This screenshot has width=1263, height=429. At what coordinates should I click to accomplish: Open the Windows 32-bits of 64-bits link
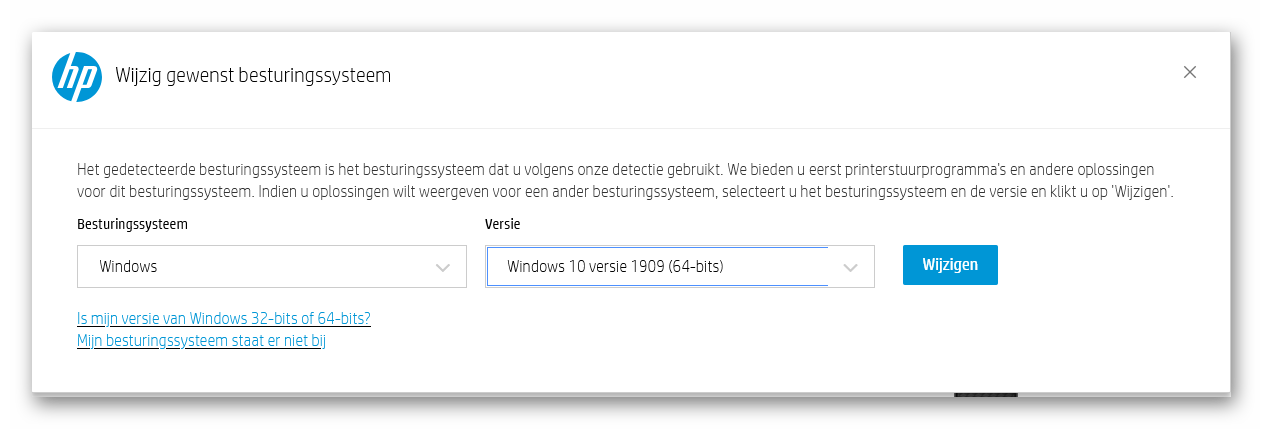[x=223, y=319]
